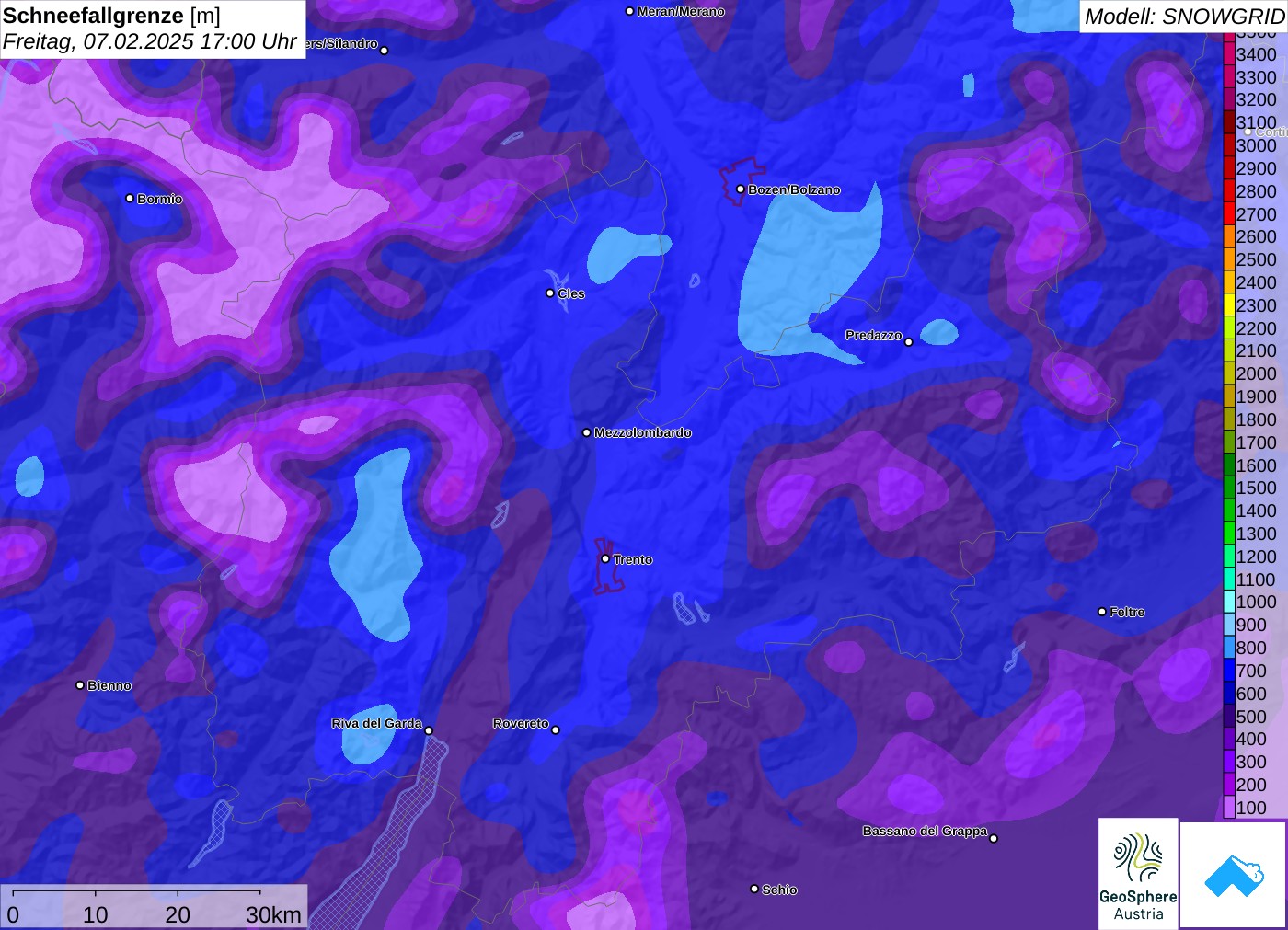Click the Rovereto location marker
1288x930 pixels.
(x=556, y=730)
